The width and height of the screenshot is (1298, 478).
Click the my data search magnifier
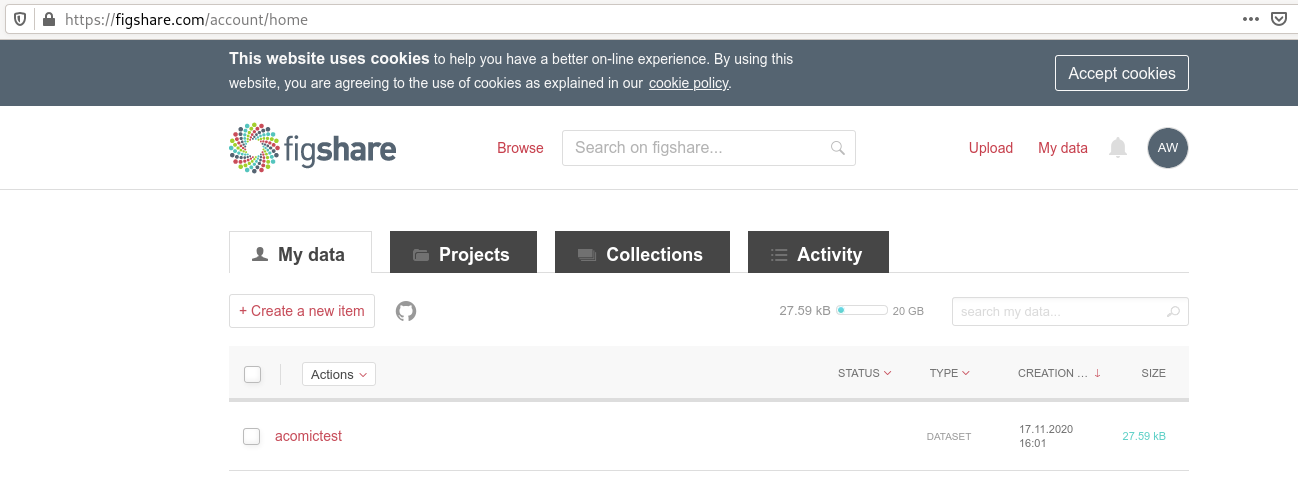1174,312
